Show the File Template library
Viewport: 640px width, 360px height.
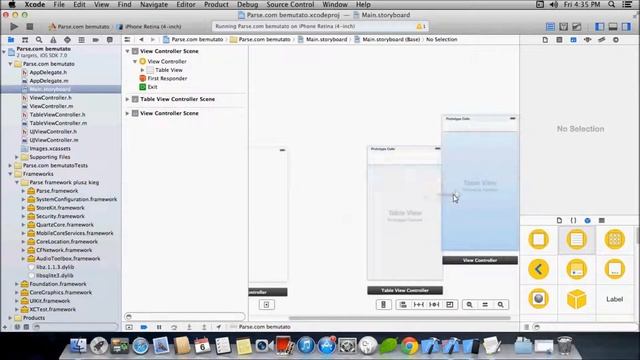click(x=559, y=220)
